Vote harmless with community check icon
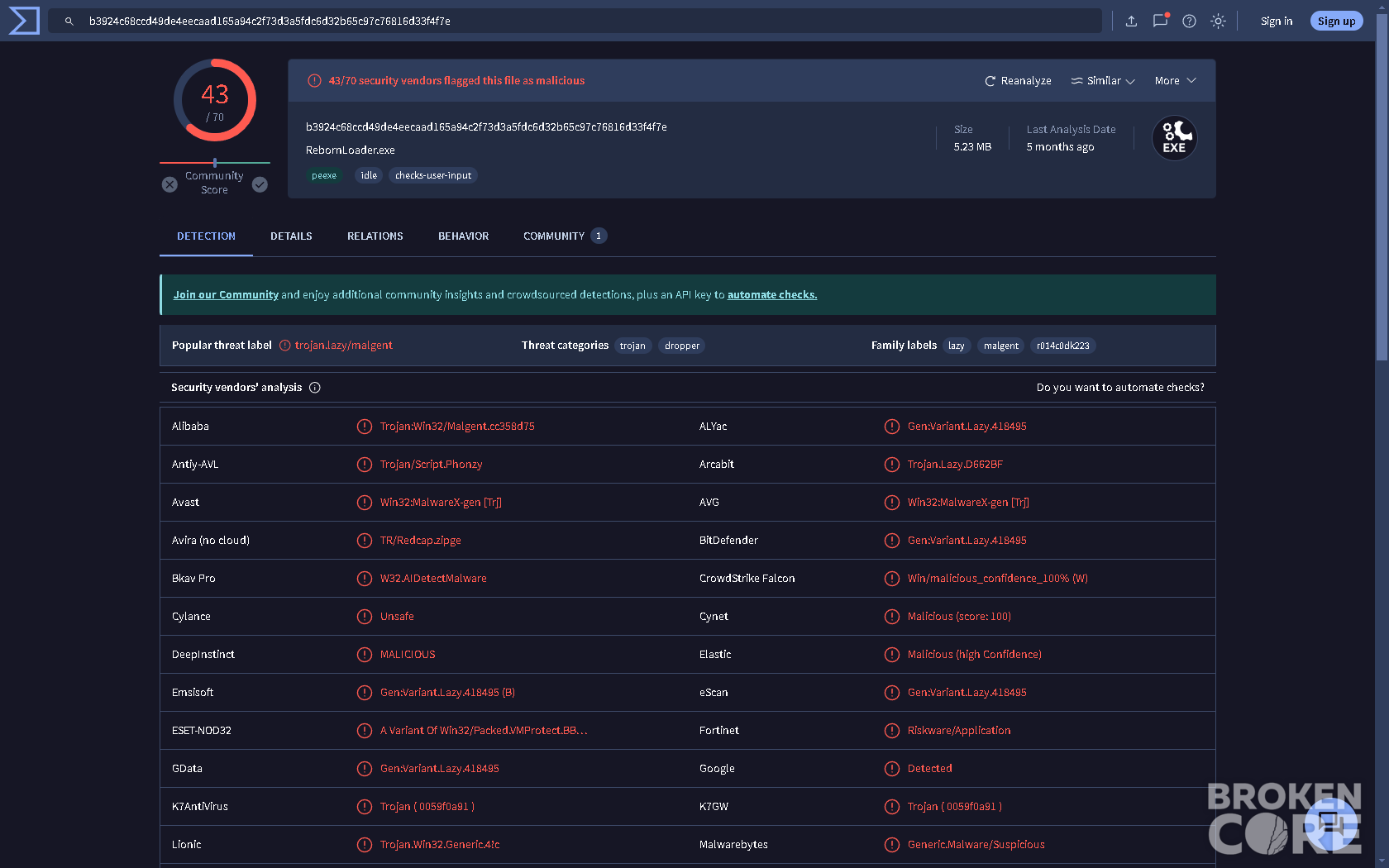 [x=260, y=184]
